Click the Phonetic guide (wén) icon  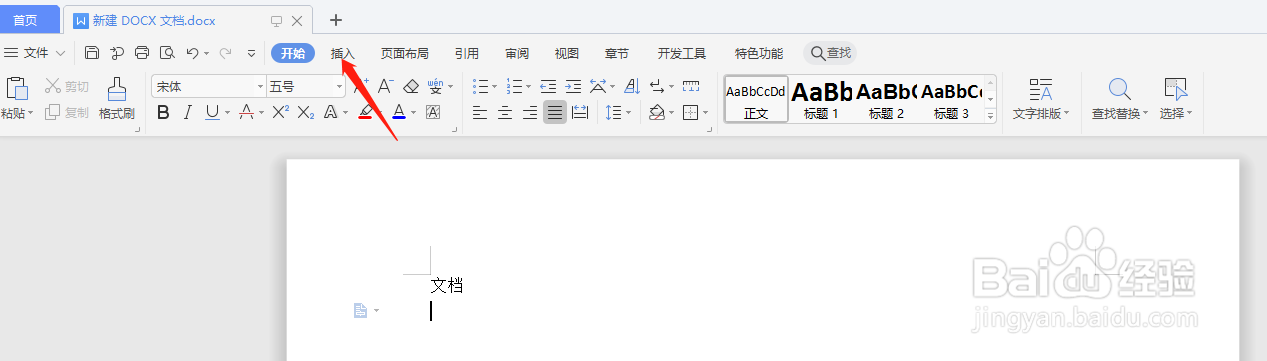(x=435, y=87)
